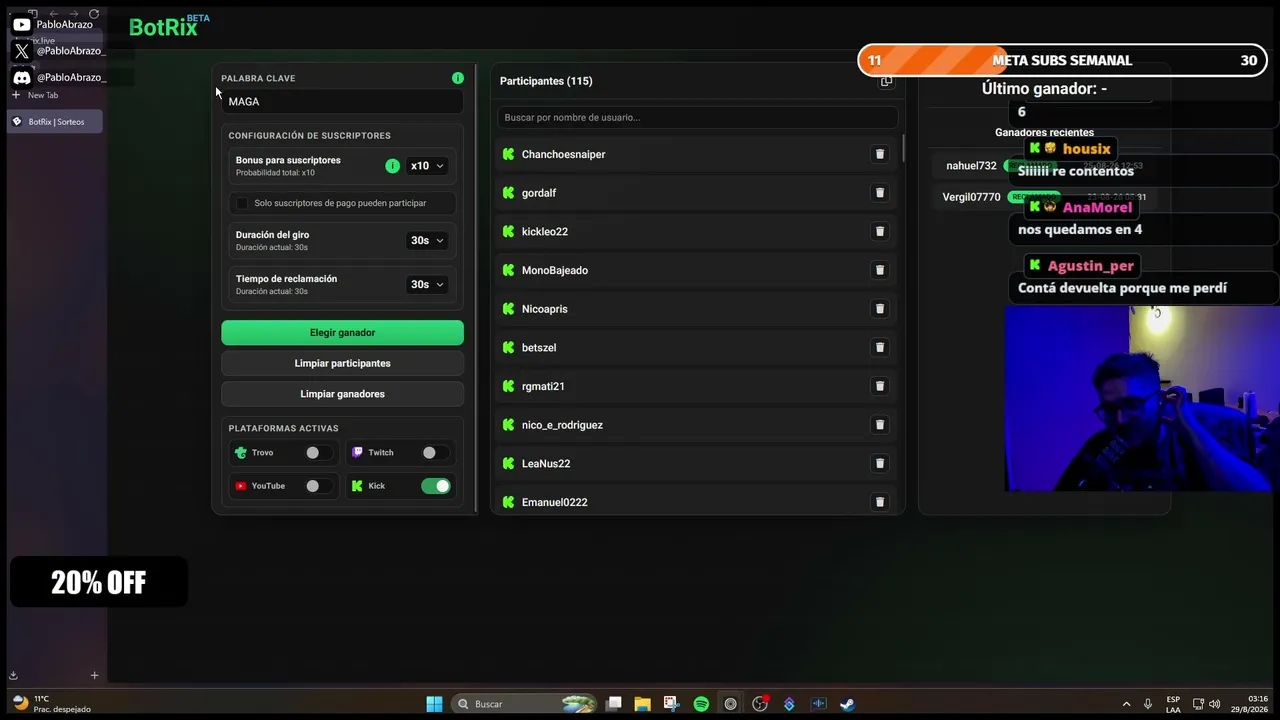Click the participant name nico_e_rodriguez
The width and height of the screenshot is (1280, 720).
pyautogui.click(x=562, y=425)
